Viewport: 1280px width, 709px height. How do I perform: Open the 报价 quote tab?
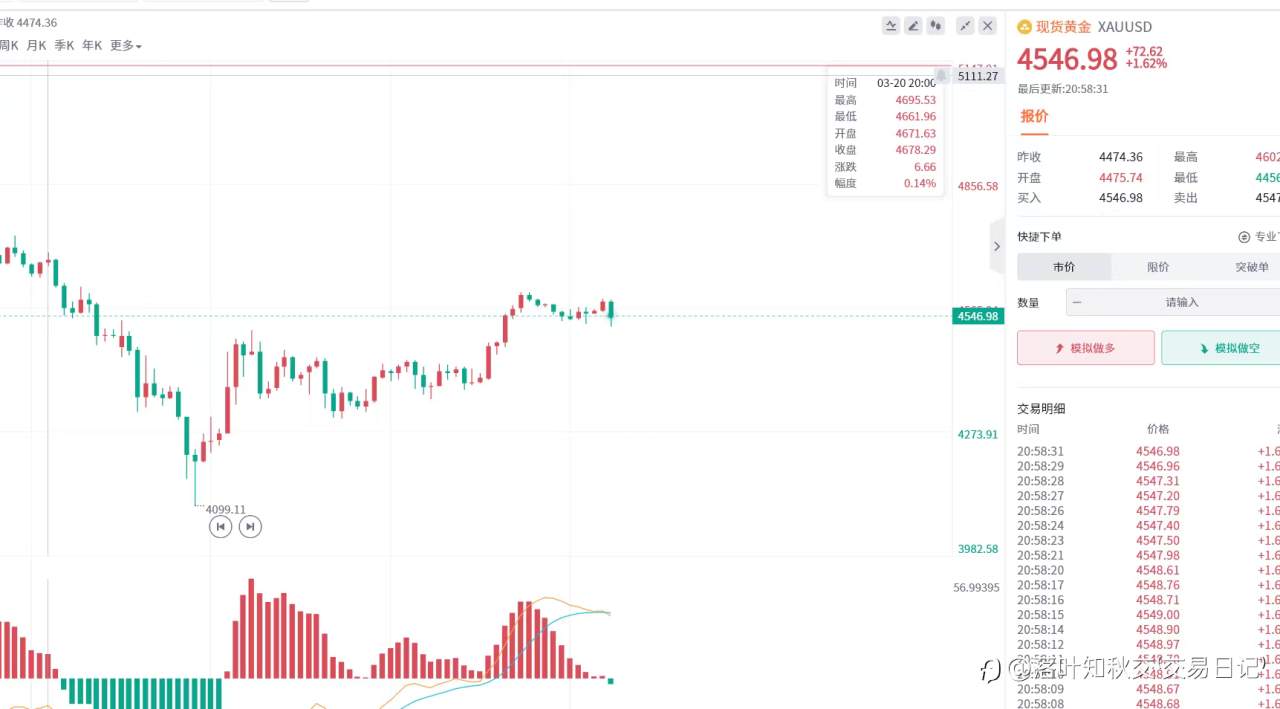click(1034, 116)
